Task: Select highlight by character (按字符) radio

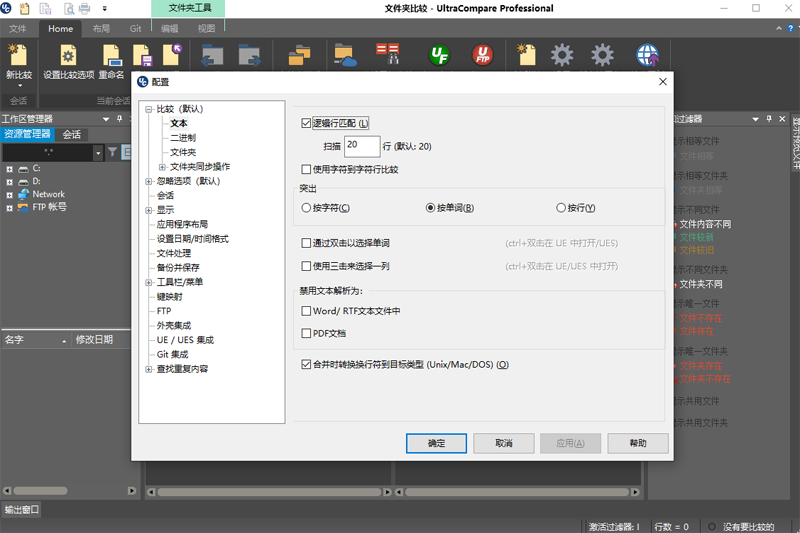Action: [x=306, y=208]
